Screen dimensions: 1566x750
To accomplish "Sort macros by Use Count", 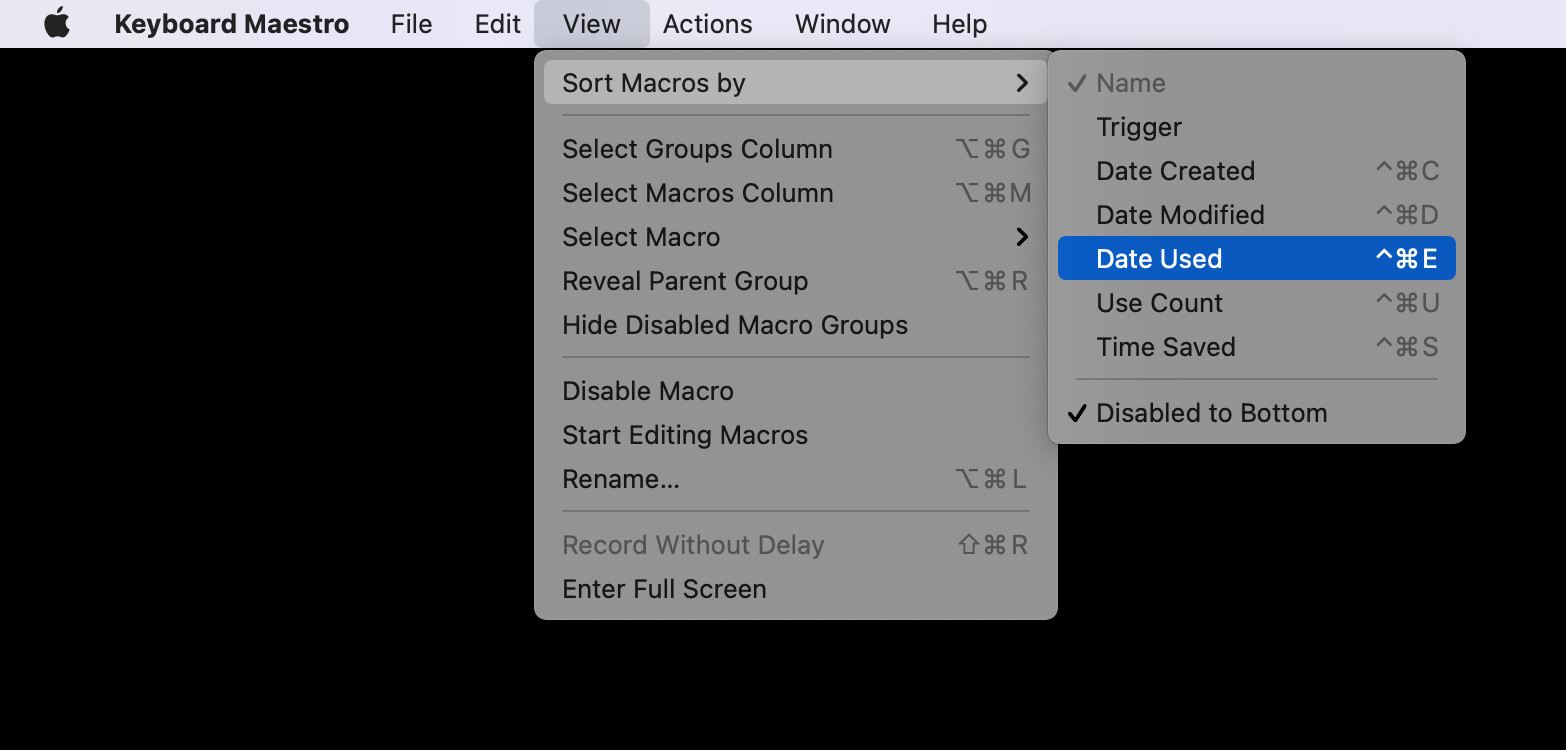I will click(x=1256, y=303).
